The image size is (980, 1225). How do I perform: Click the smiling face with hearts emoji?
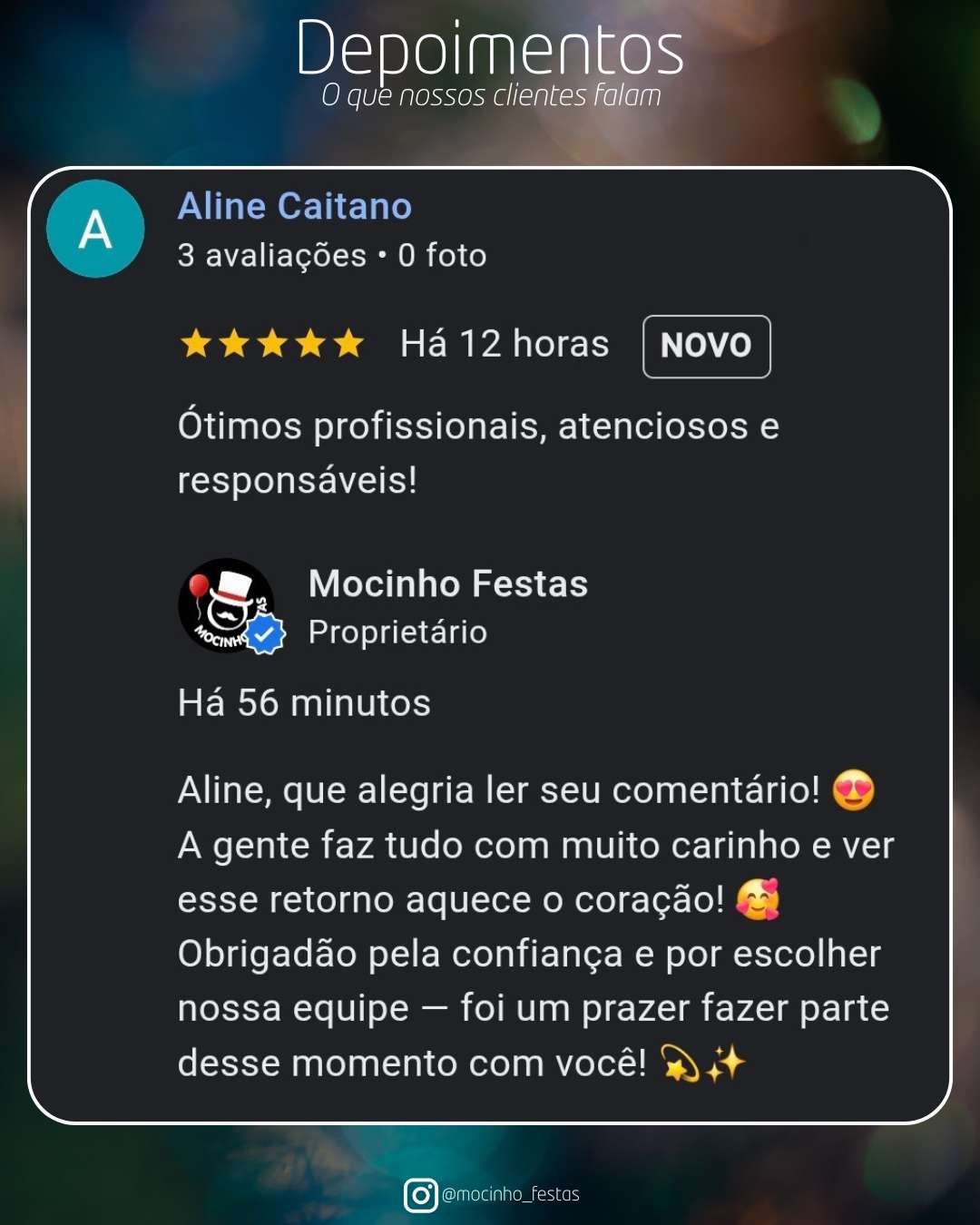click(x=758, y=899)
